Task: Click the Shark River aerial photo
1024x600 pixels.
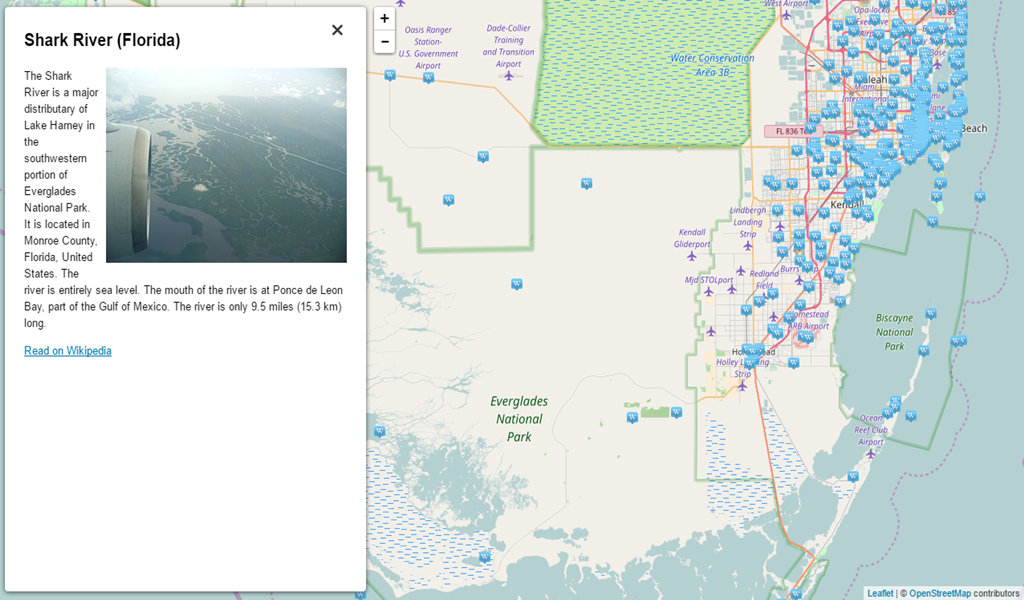Action: click(x=225, y=160)
